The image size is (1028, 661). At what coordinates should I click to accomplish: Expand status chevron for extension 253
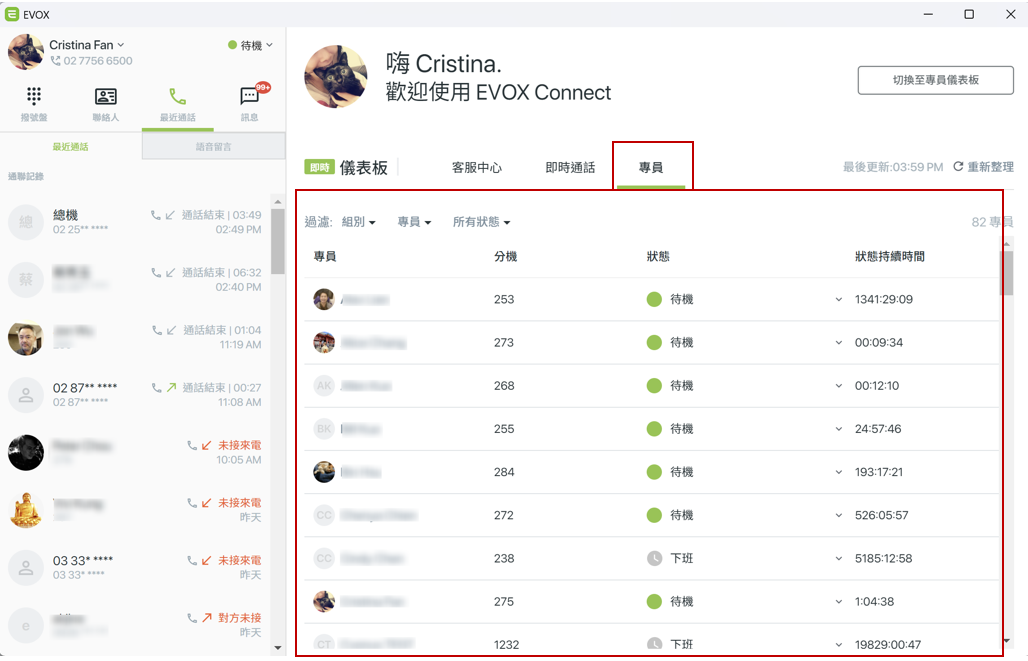coord(839,300)
